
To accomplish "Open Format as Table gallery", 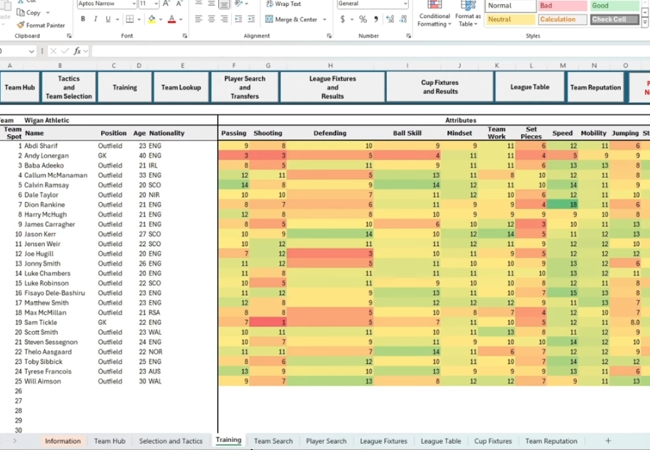I will point(468,14).
